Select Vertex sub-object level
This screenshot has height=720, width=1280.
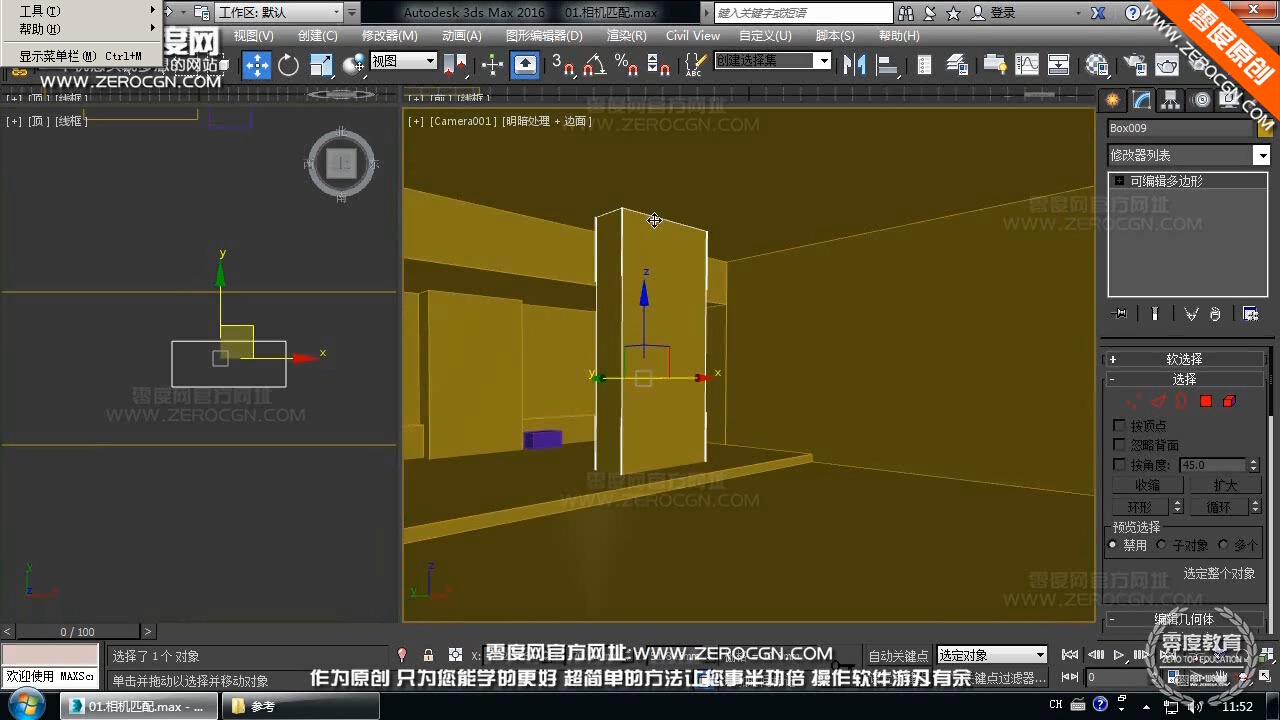point(1135,401)
